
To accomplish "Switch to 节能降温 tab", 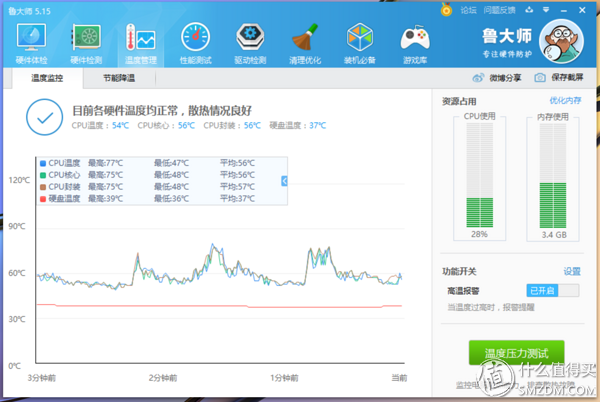I will click(x=119, y=78).
